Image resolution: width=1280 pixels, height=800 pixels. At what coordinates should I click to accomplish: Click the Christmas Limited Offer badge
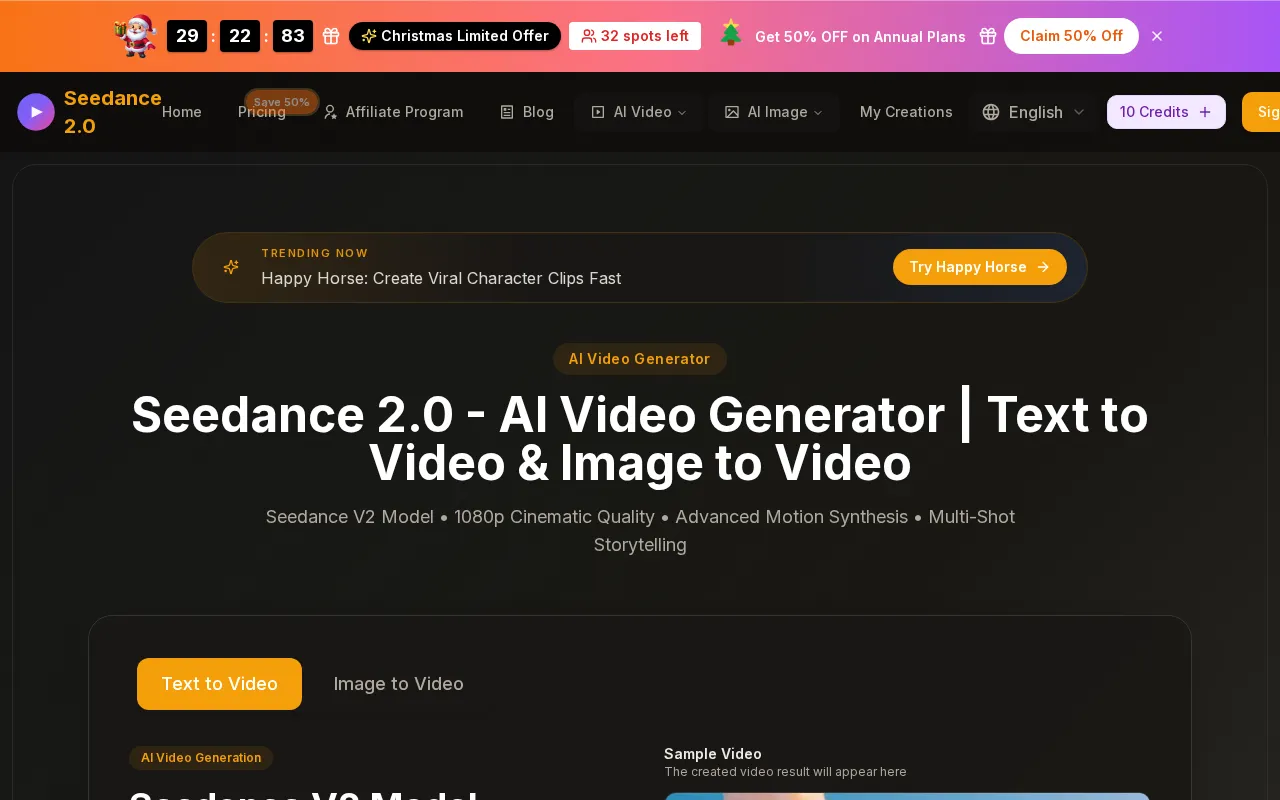point(455,36)
